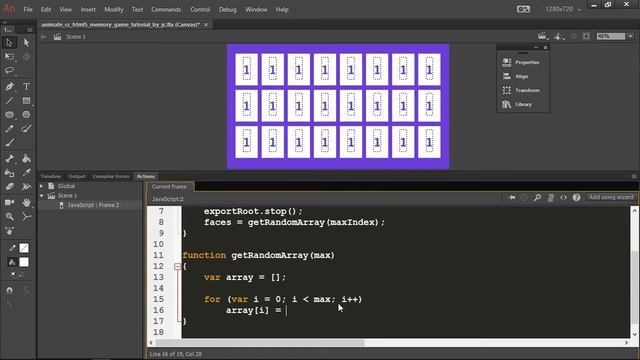Open the Modify menu
The width and height of the screenshot is (640, 360).
click(x=113, y=9)
